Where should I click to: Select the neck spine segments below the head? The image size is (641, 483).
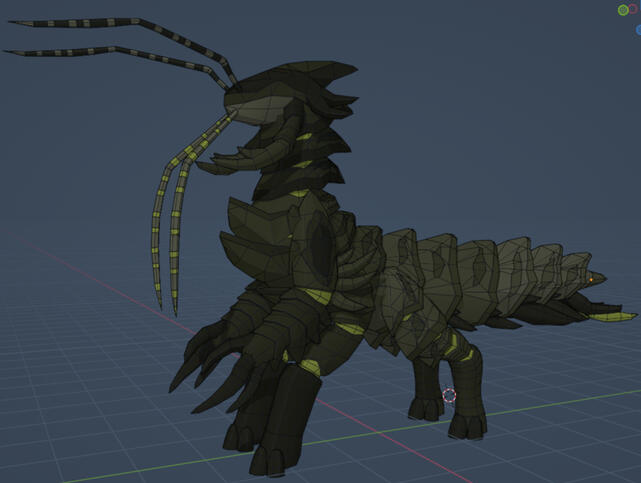(290, 160)
